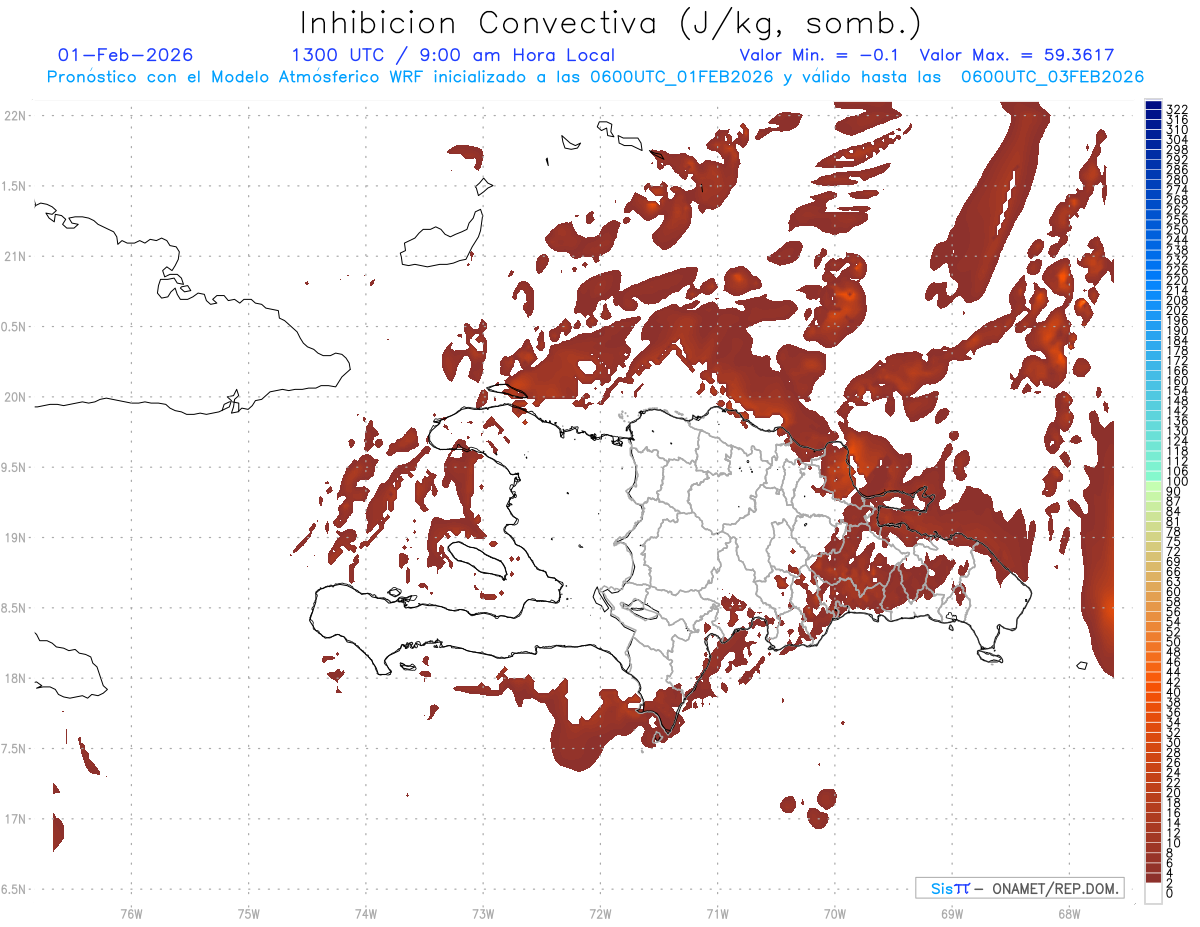Click the 19N latitude label

[x=15, y=538]
